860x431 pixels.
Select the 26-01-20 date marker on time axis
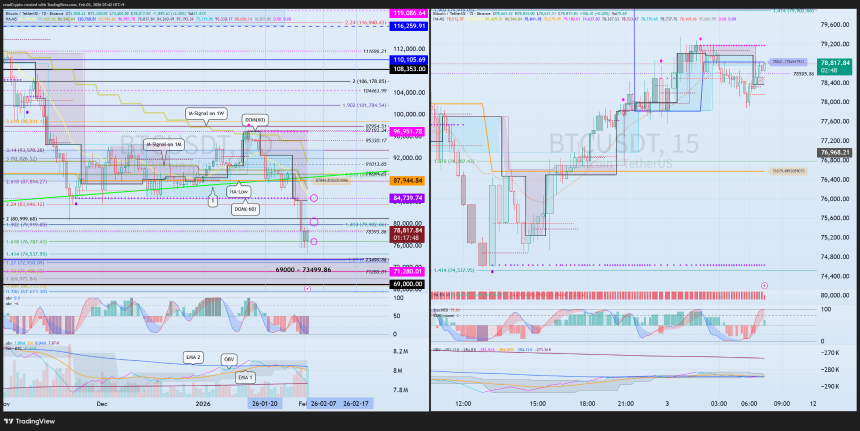264,403
